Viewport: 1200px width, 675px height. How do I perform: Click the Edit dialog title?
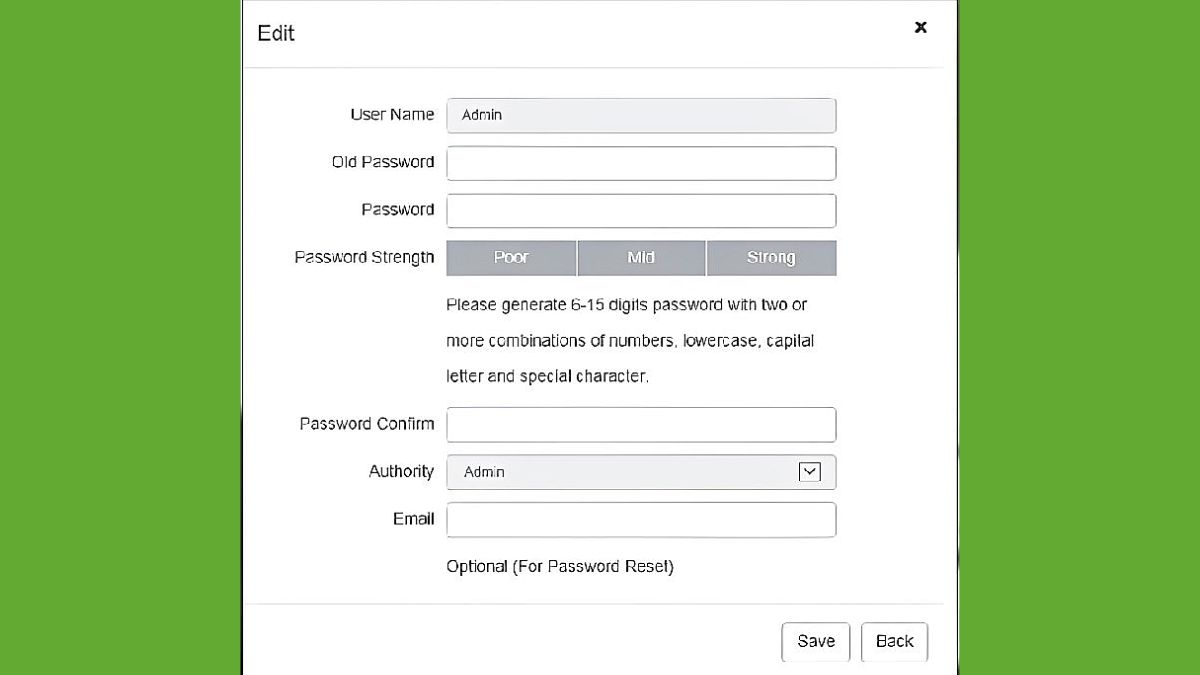click(276, 33)
